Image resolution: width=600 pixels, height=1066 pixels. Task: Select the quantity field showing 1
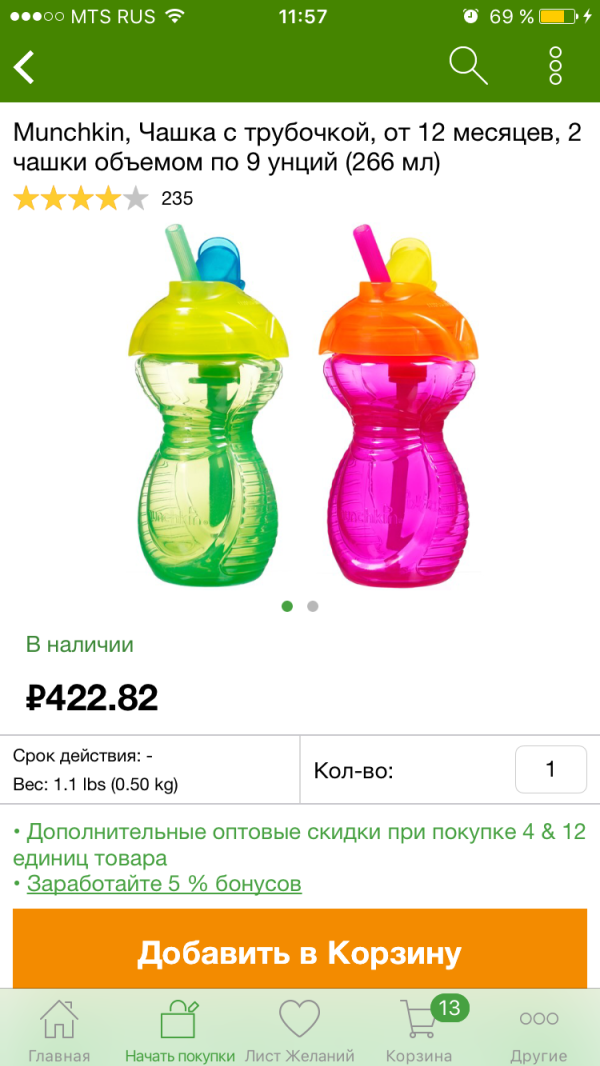(x=550, y=769)
